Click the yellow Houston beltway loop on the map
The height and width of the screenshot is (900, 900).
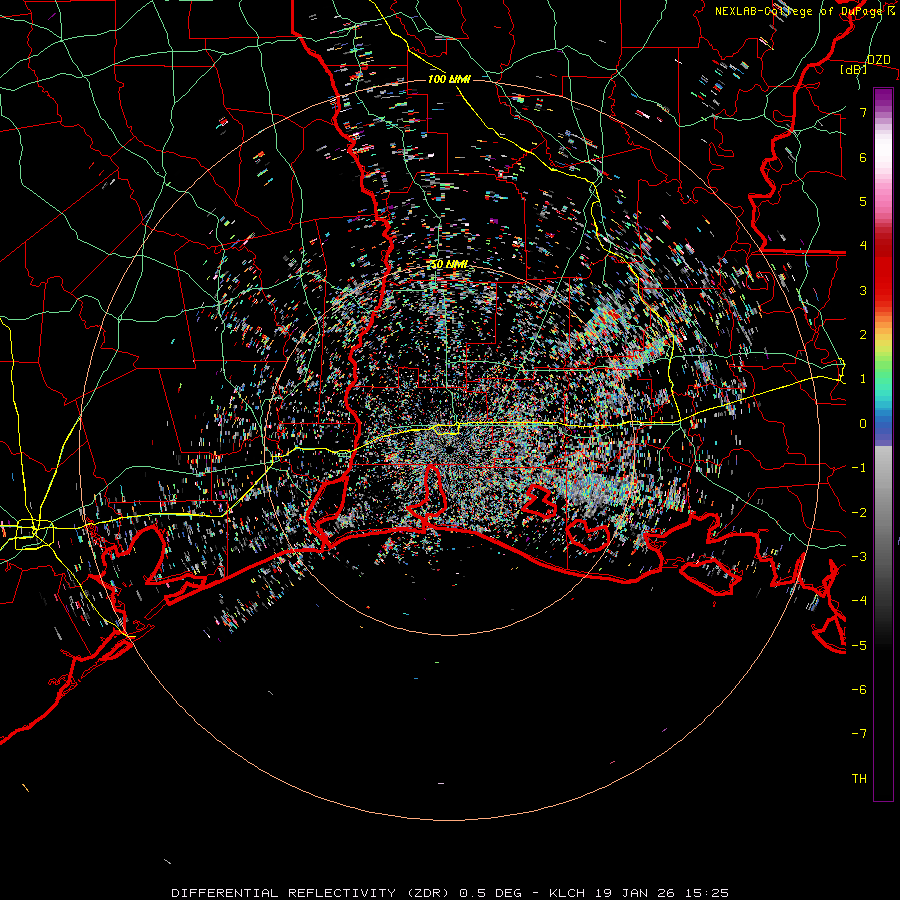pyautogui.click(x=34, y=533)
